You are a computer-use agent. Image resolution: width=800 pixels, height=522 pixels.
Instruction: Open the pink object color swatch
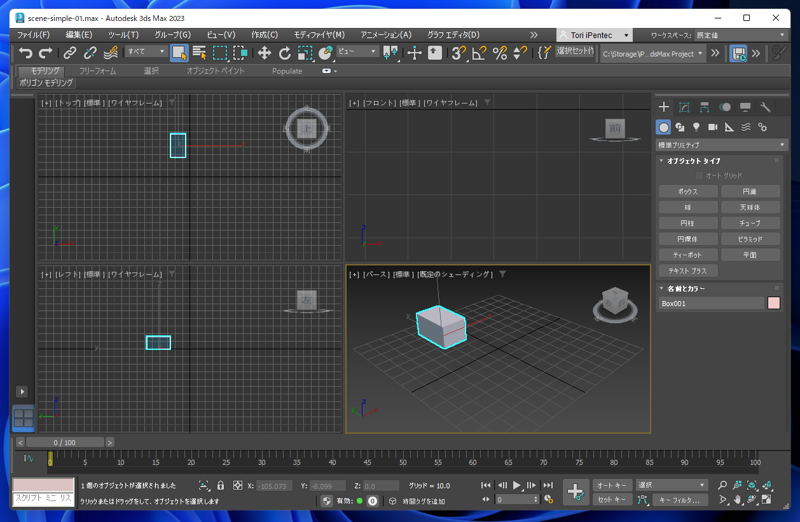point(773,303)
